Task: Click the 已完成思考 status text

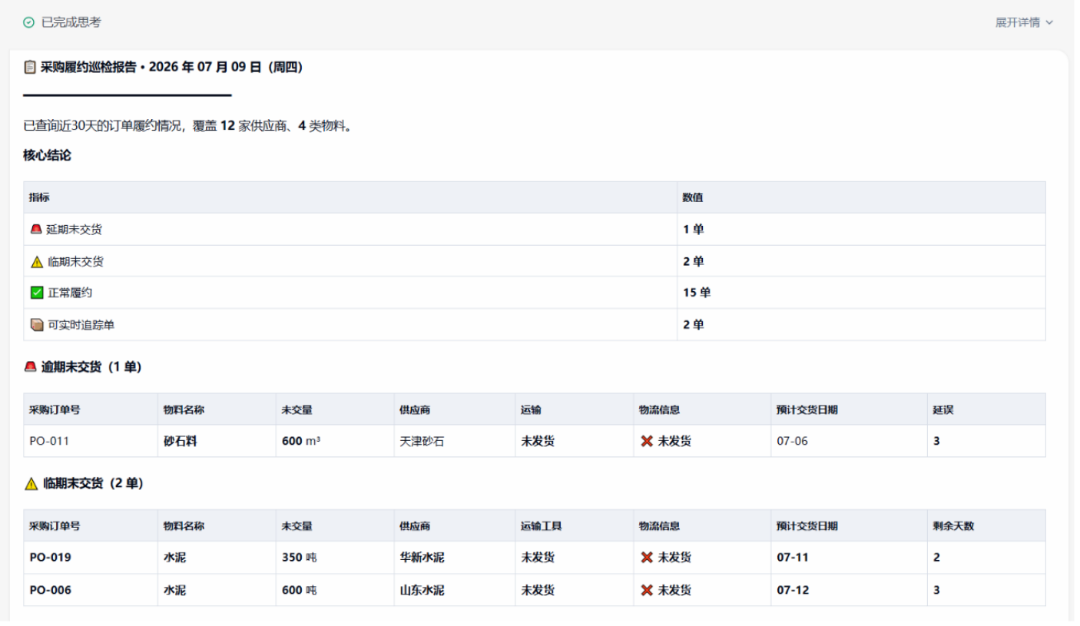Action: tap(71, 23)
